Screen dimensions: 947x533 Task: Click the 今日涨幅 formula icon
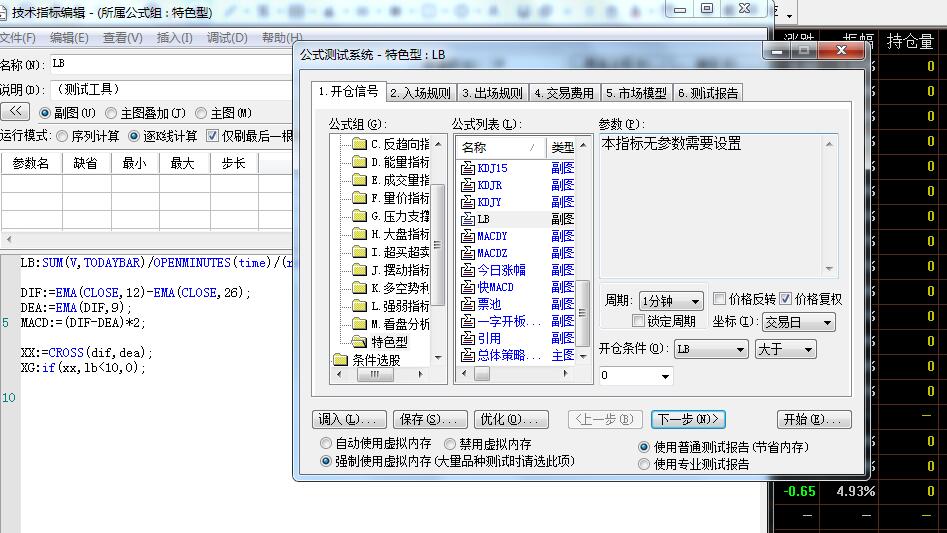point(467,270)
